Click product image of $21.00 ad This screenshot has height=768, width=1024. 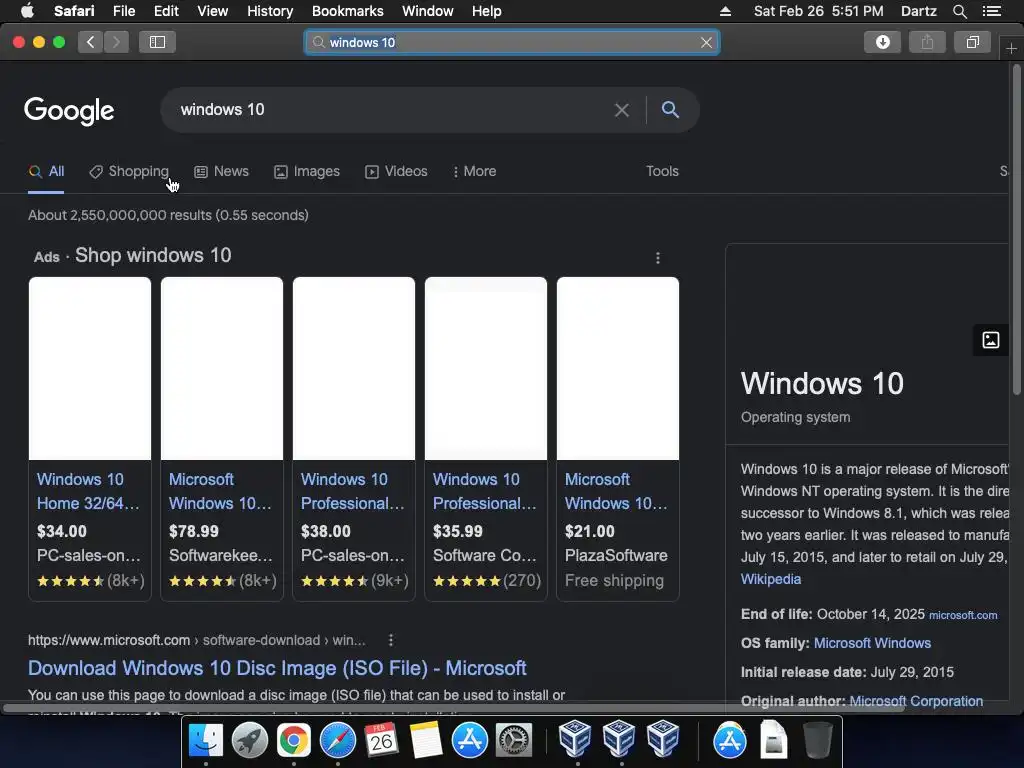[618, 368]
